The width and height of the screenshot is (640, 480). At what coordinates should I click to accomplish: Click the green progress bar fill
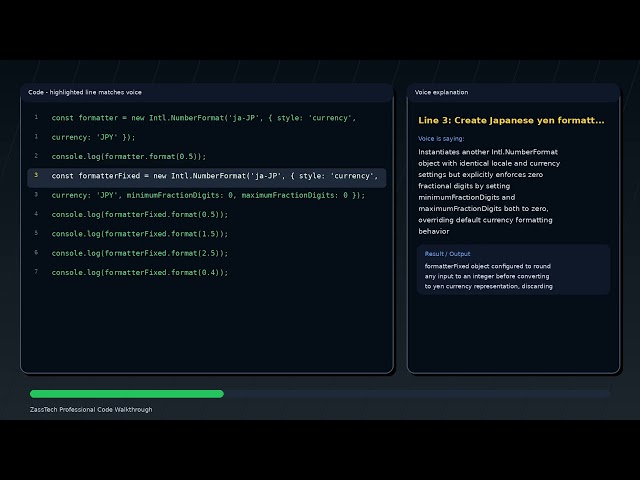click(127, 394)
